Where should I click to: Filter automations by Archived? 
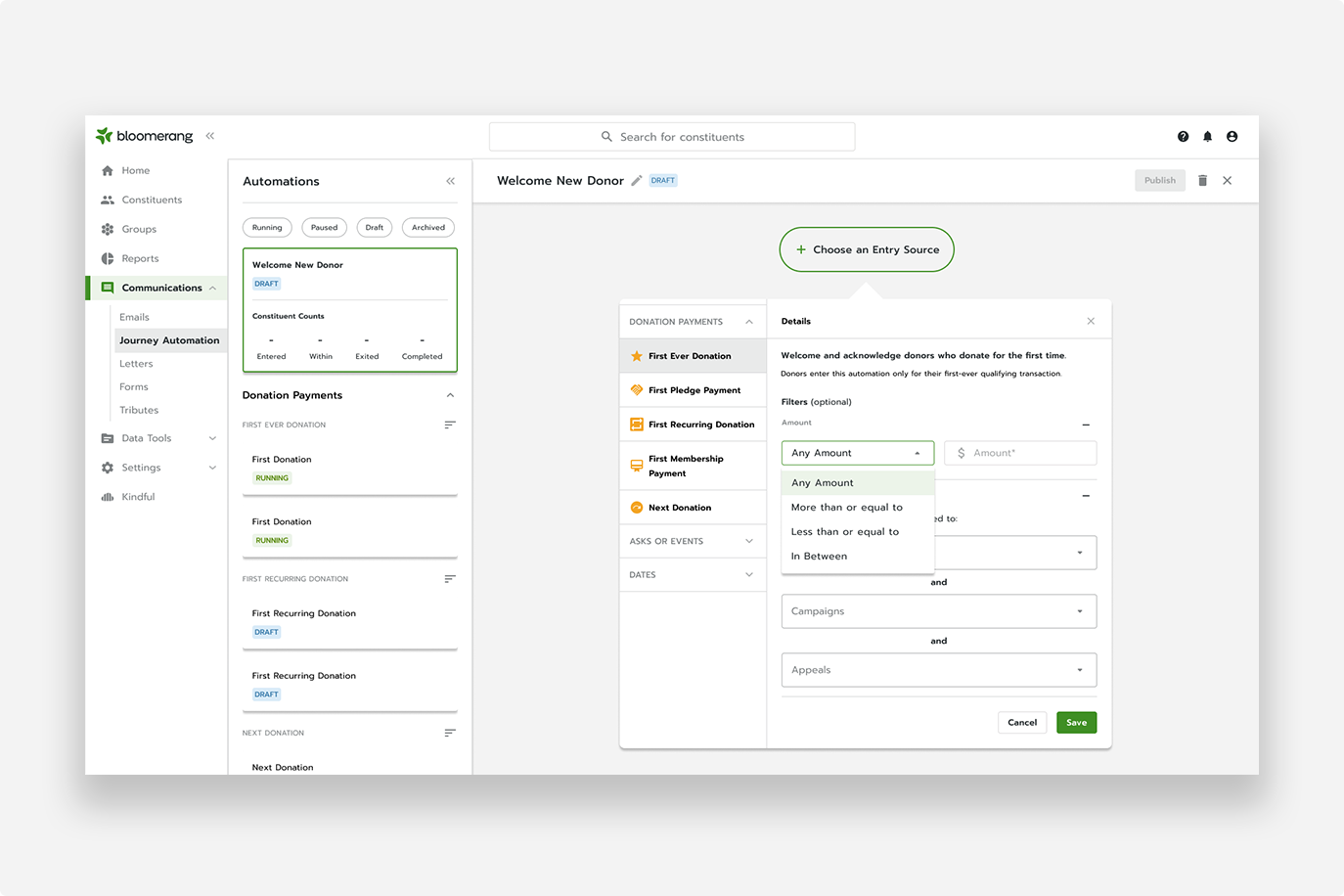[428, 228]
